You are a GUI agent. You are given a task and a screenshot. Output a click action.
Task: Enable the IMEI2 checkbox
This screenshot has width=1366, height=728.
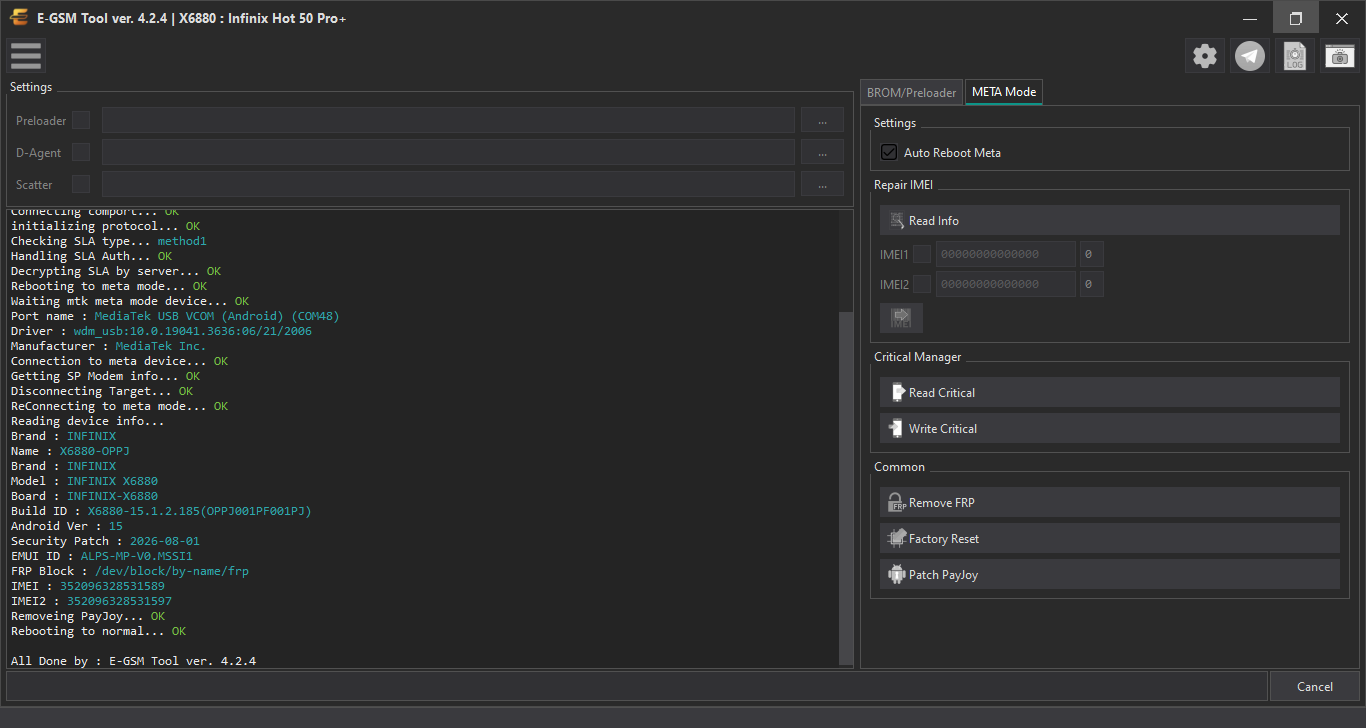922,284
